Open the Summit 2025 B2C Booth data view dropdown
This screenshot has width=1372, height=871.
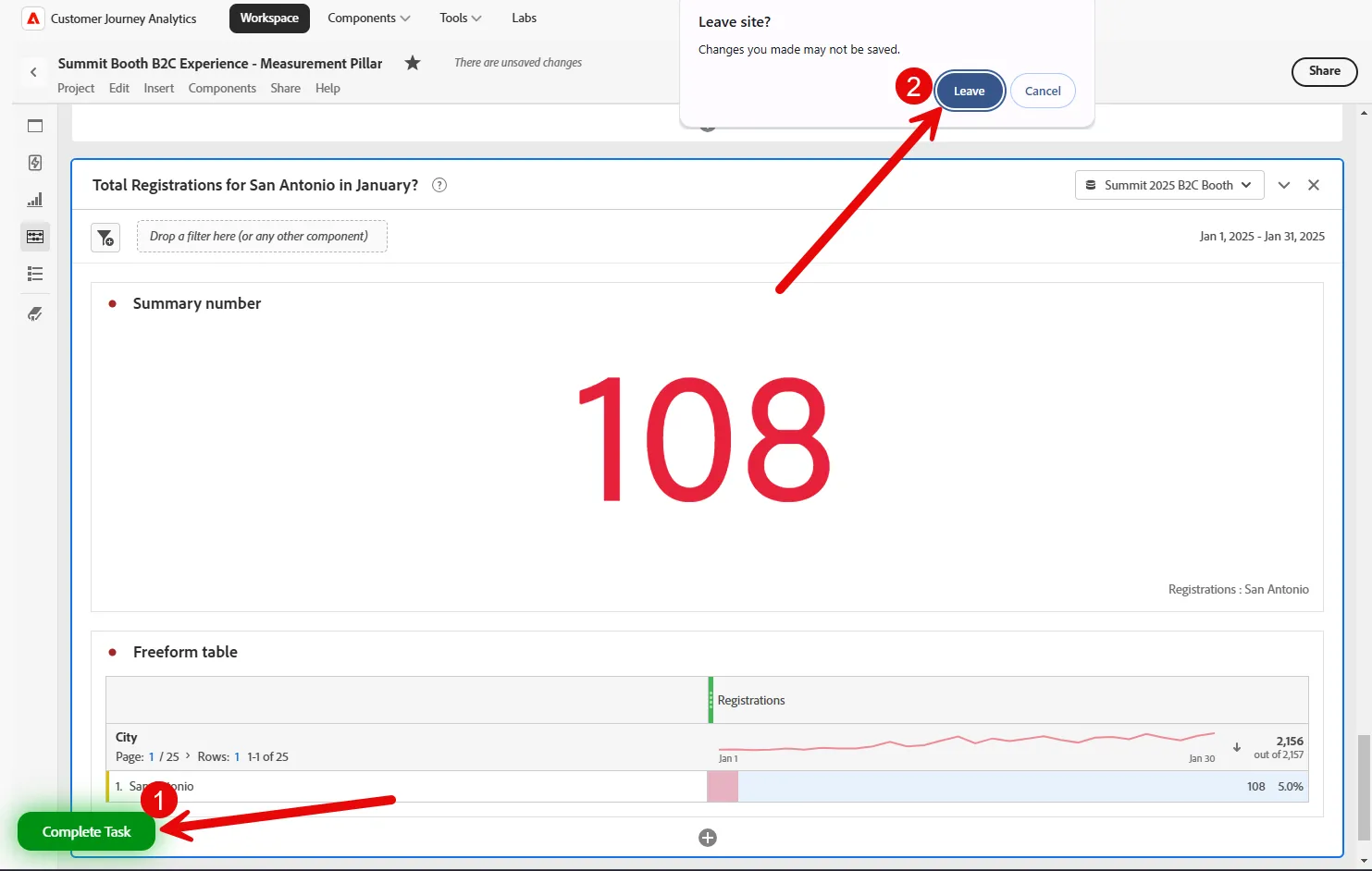pos(1169,185)
